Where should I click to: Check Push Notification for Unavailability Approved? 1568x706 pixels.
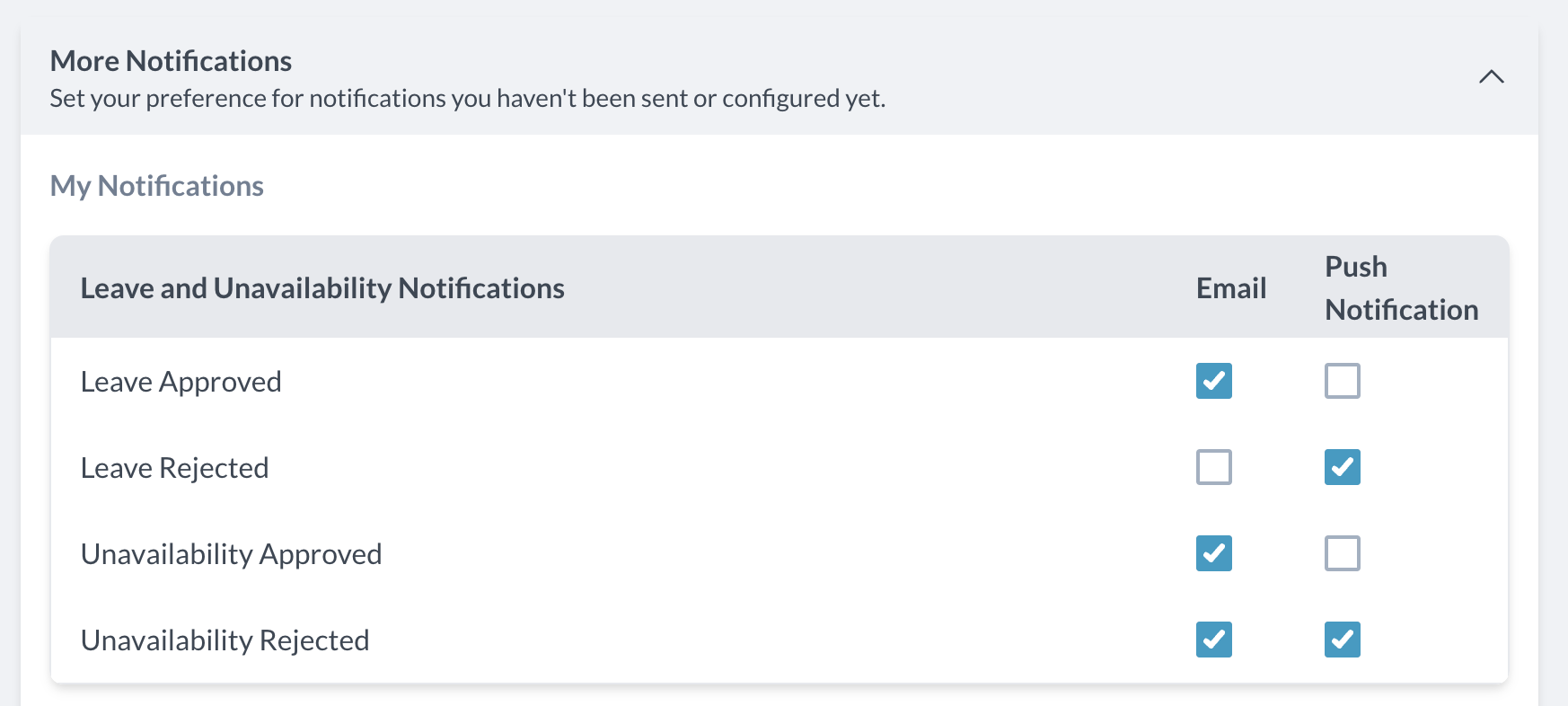[1342, 553]
